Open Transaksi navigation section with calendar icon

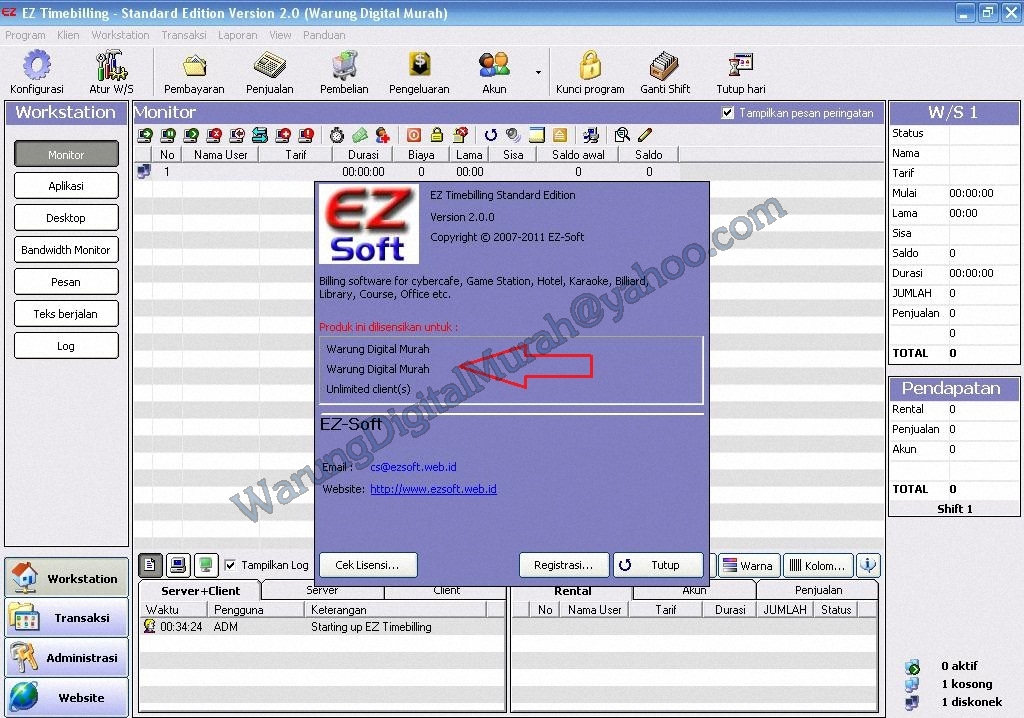[67, 617]
